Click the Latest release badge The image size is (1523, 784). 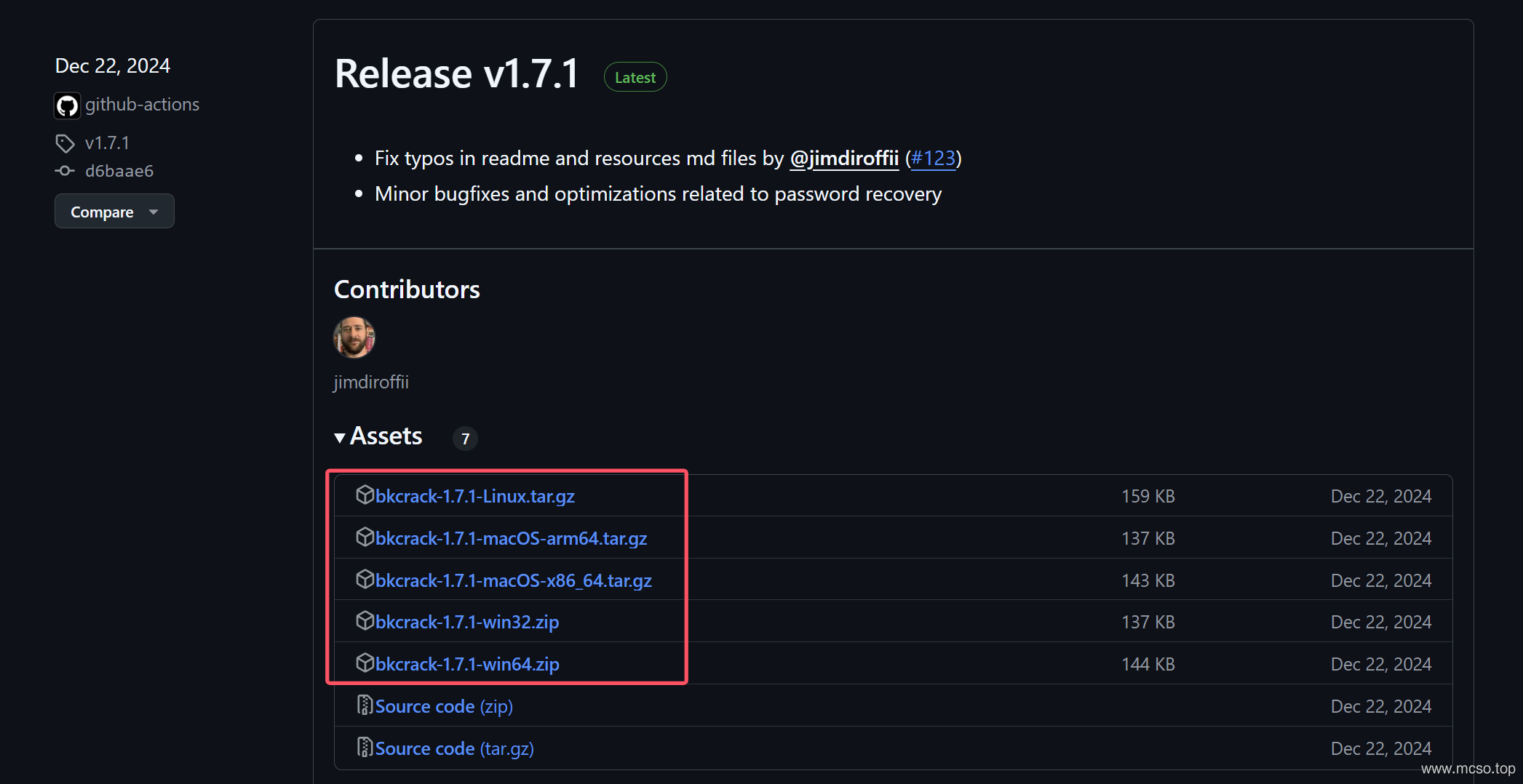click(x=635, y=77)
